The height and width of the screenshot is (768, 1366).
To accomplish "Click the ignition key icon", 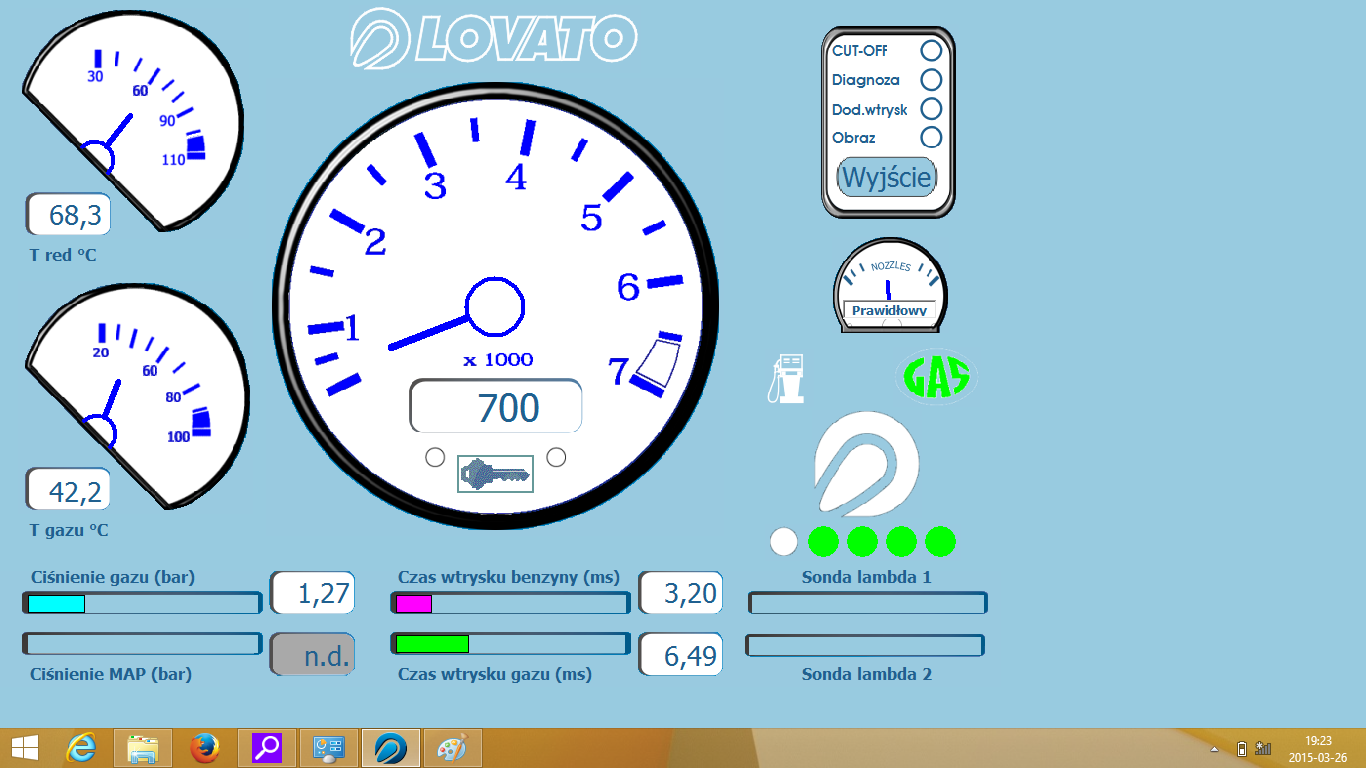I will [496, 473].
